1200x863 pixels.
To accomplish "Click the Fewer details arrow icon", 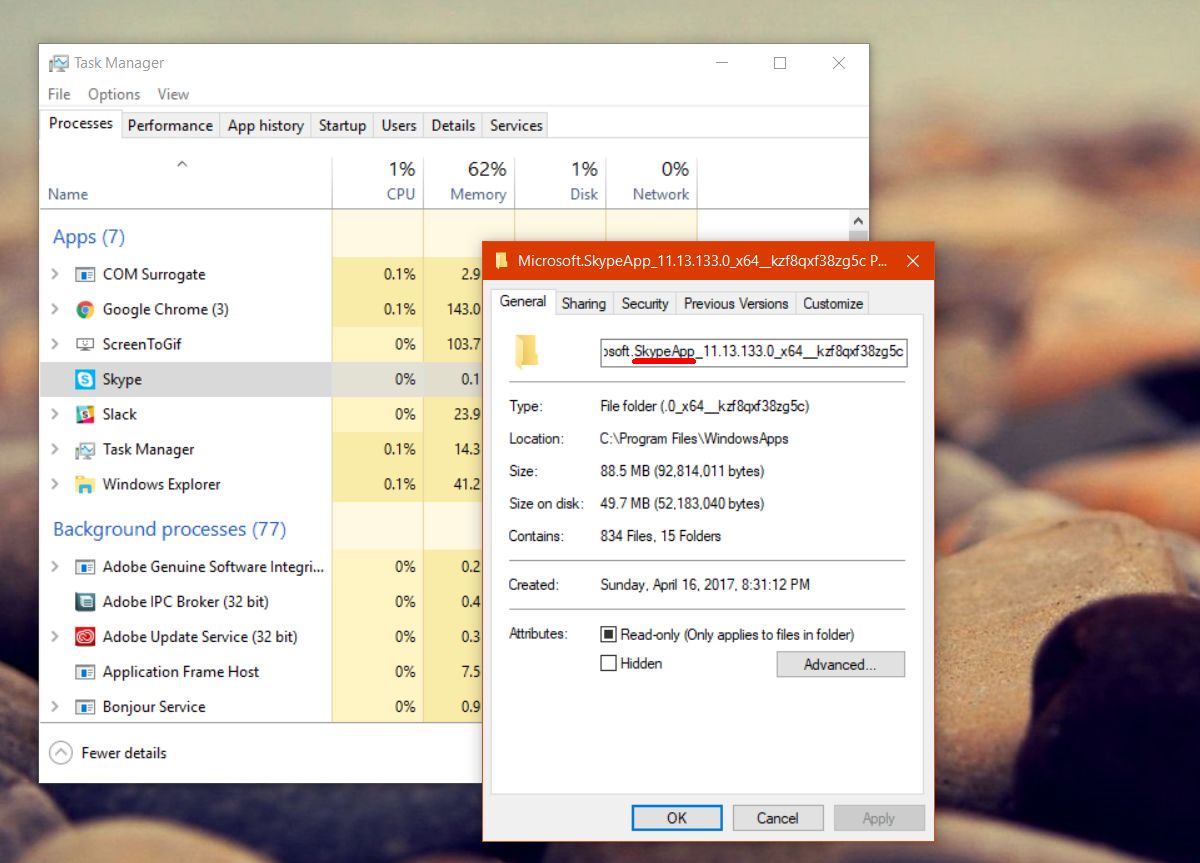I will (x=61, y=753).
